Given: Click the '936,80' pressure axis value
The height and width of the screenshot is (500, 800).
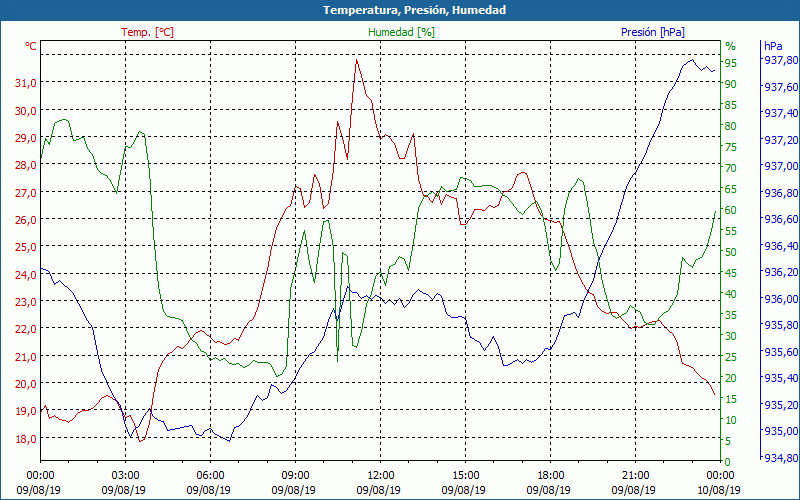Looking at the screenshot, I should (x=780, y=193).
